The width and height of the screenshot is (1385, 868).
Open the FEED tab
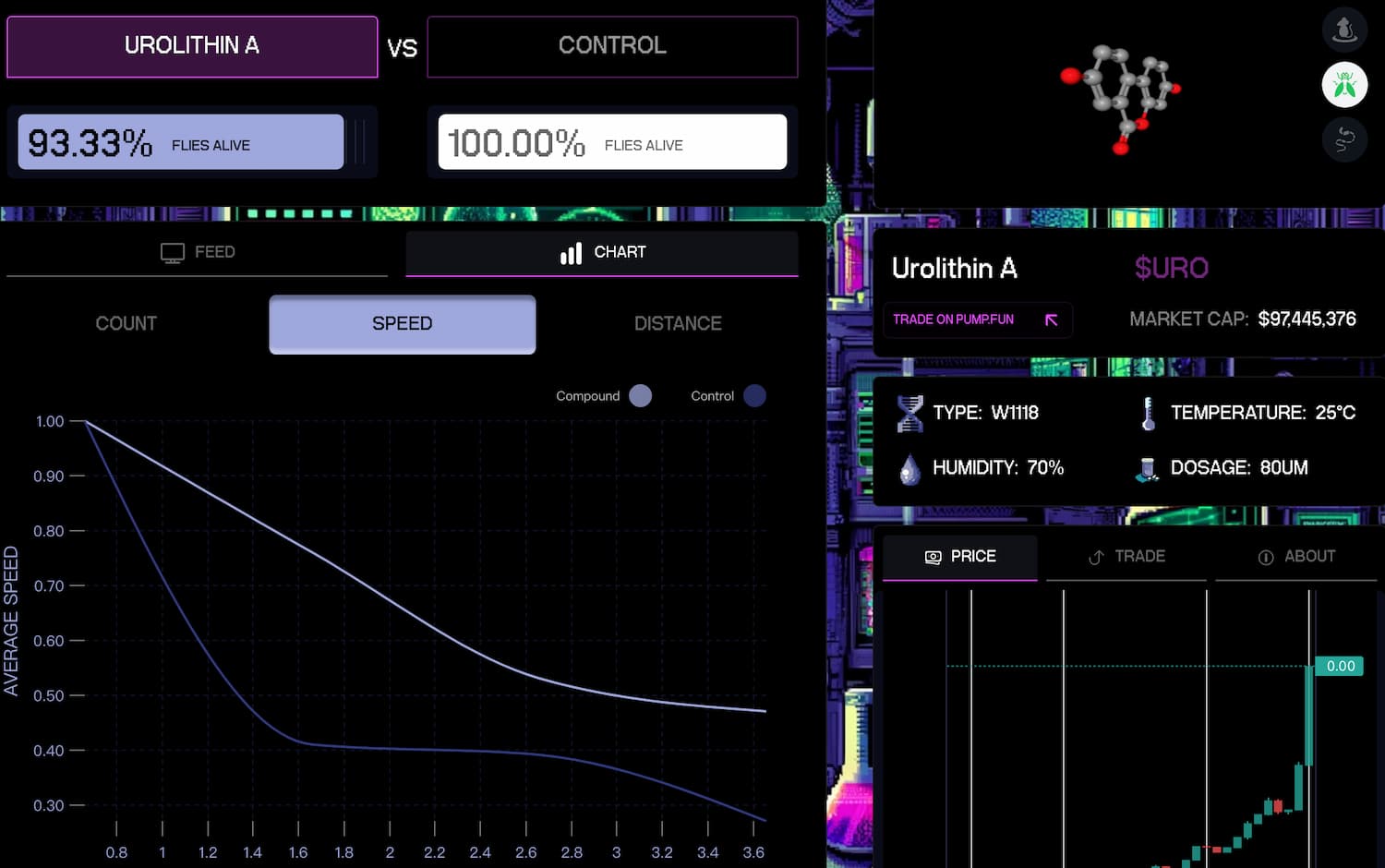[x=198, y=252]
